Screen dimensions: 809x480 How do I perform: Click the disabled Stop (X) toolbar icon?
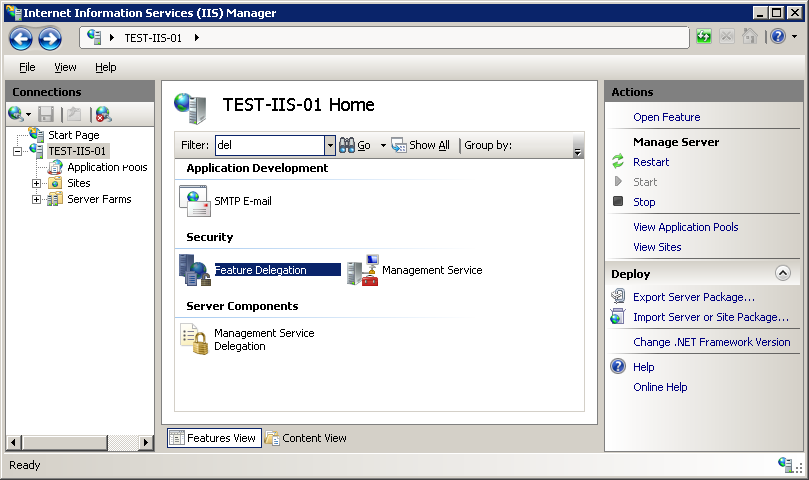click(726, 36)
